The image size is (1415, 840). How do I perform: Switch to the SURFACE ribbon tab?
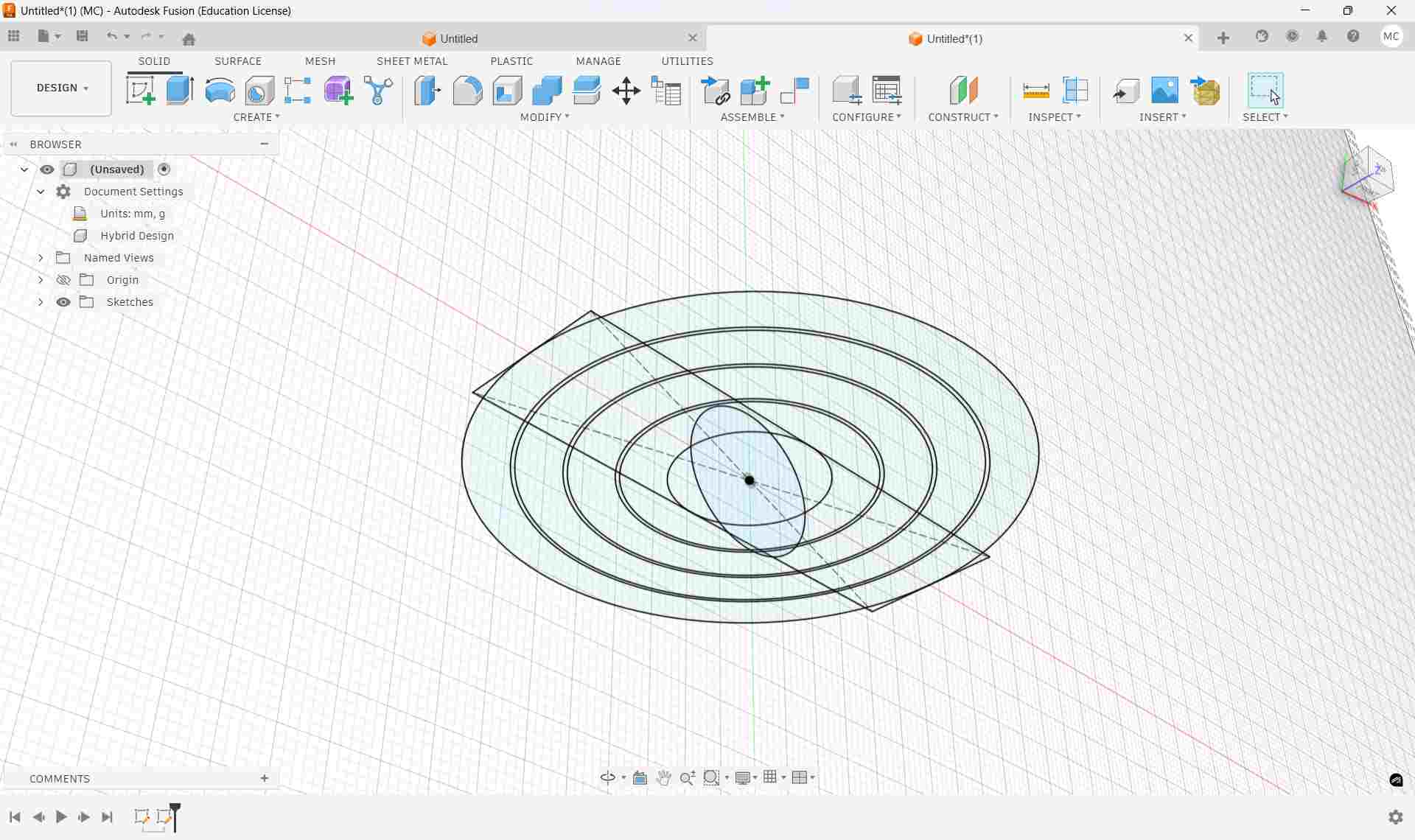(238, 61)
